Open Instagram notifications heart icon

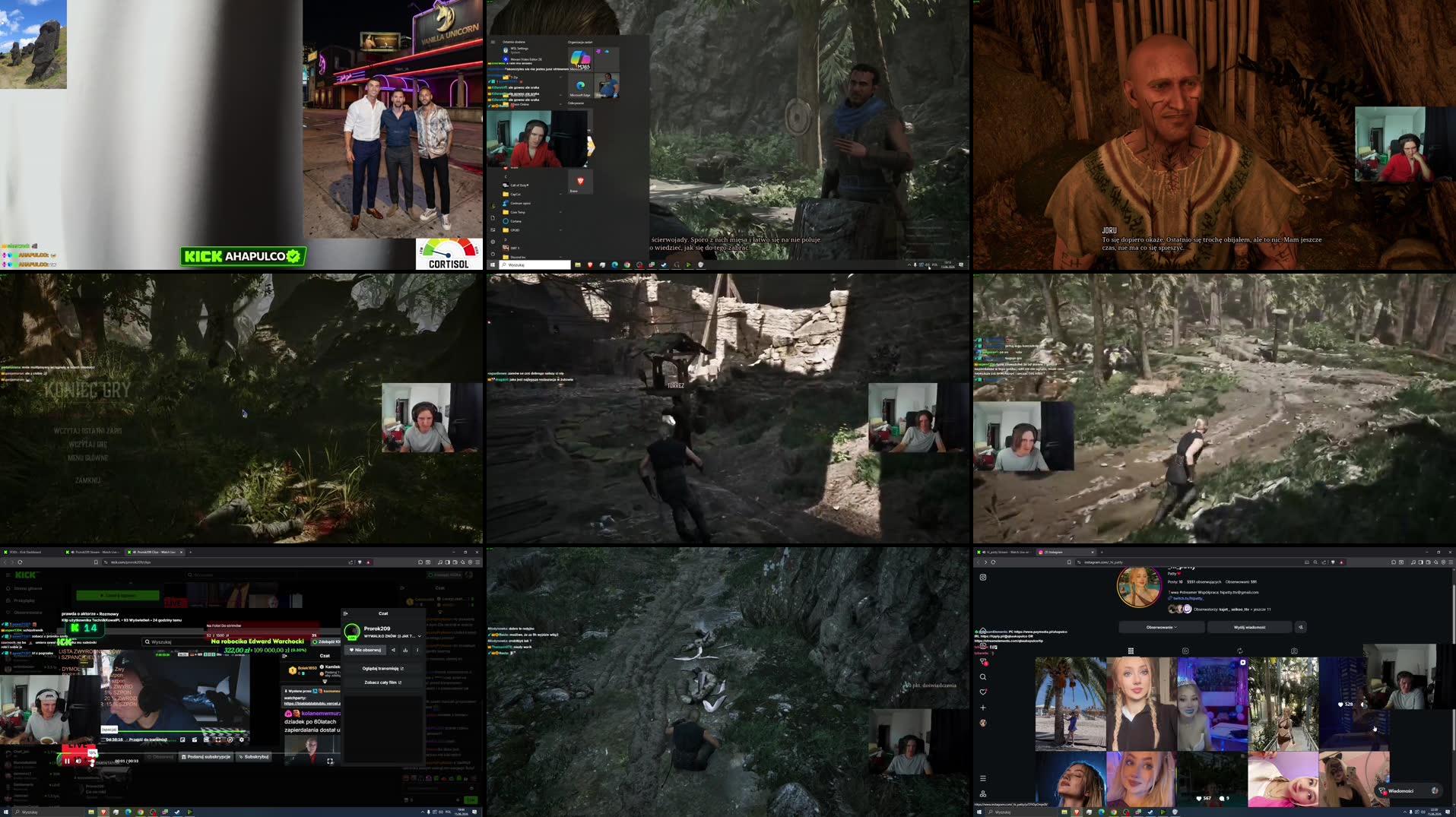click(x=983, y=692)
